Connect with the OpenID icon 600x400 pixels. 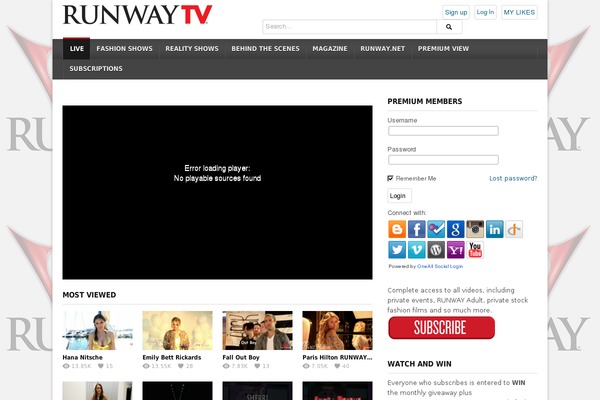click(x=514, y=229)
